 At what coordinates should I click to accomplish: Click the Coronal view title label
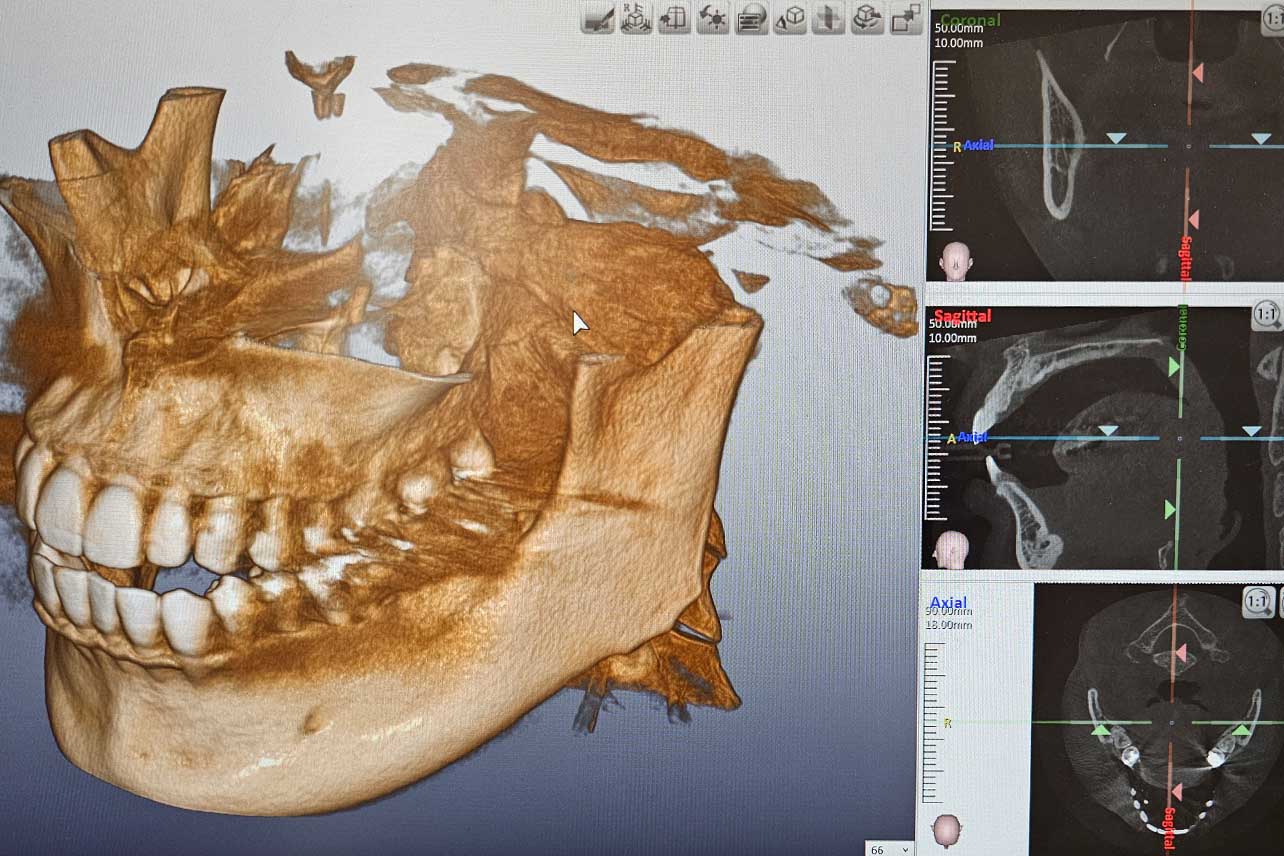[969, 20]
